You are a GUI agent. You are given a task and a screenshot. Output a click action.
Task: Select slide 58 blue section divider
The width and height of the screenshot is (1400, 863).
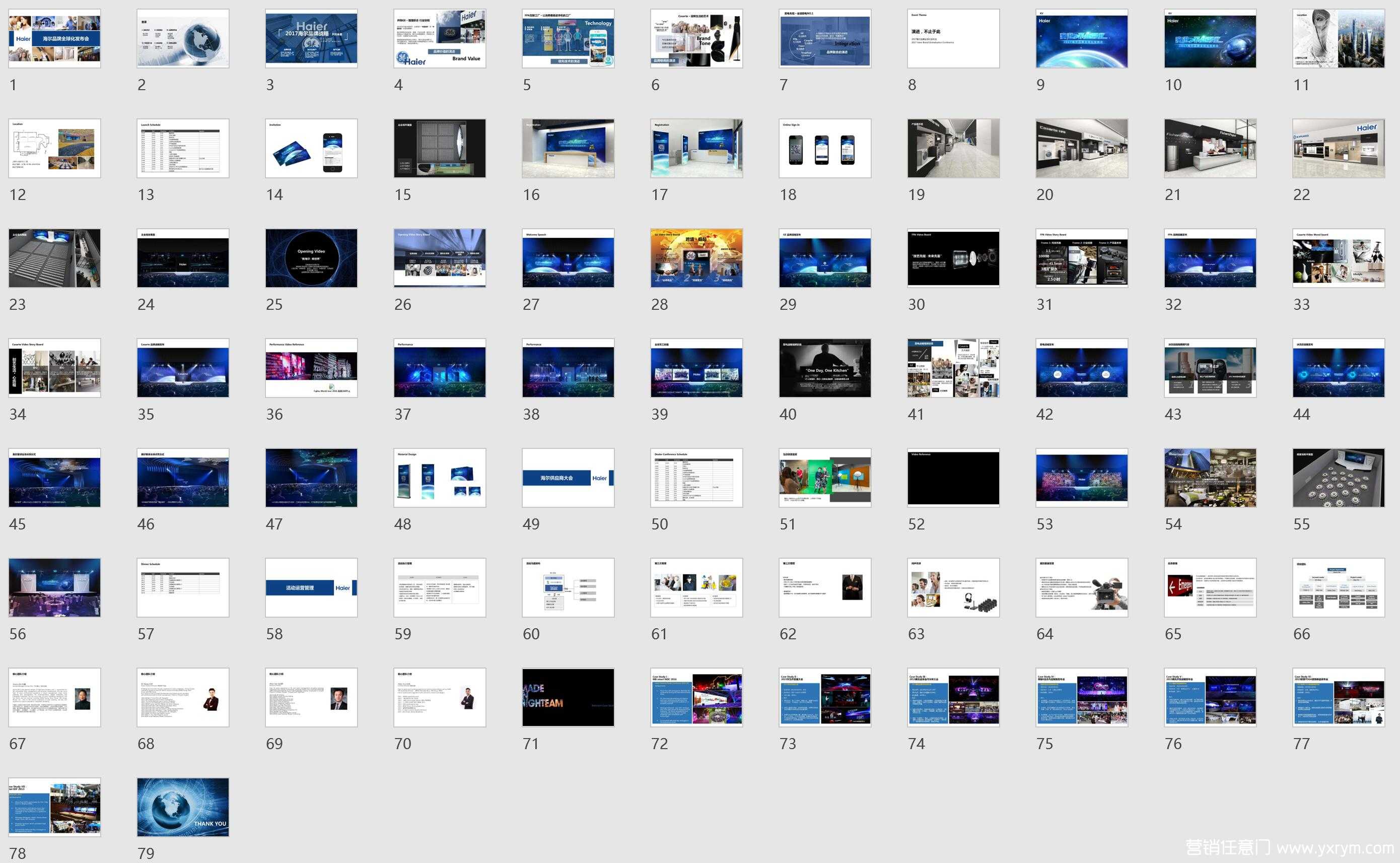pyautogui.click(x=312, y=588)
